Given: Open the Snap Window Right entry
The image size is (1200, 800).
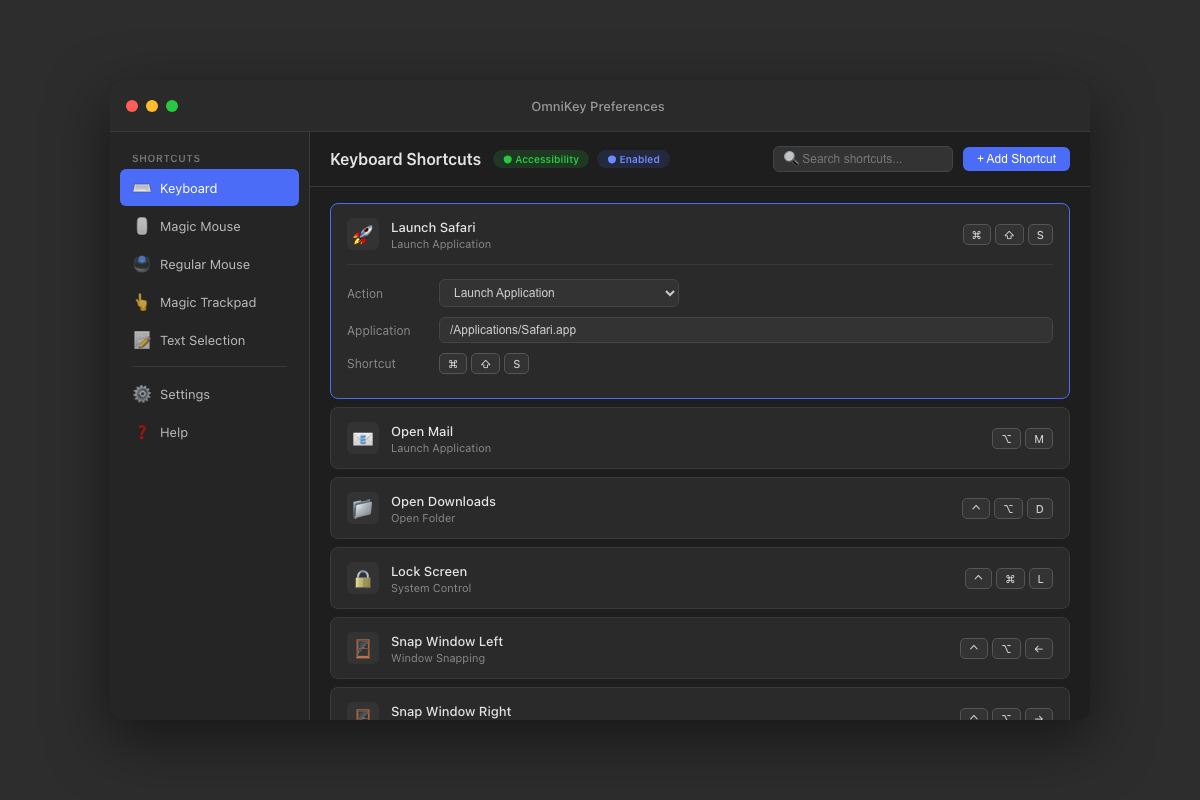Looking at the screenshot, I should tap(700, 711).
